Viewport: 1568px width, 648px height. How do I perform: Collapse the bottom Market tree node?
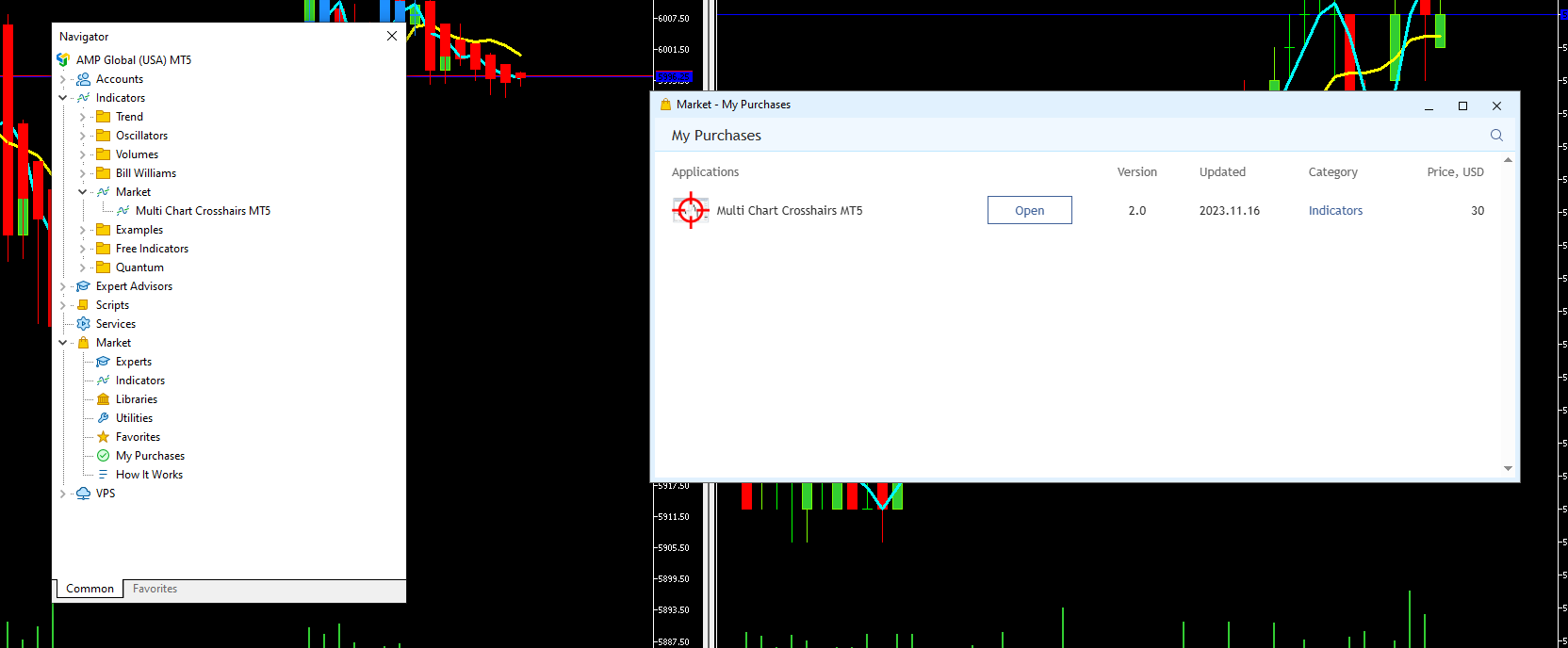(x=63, y=343)
